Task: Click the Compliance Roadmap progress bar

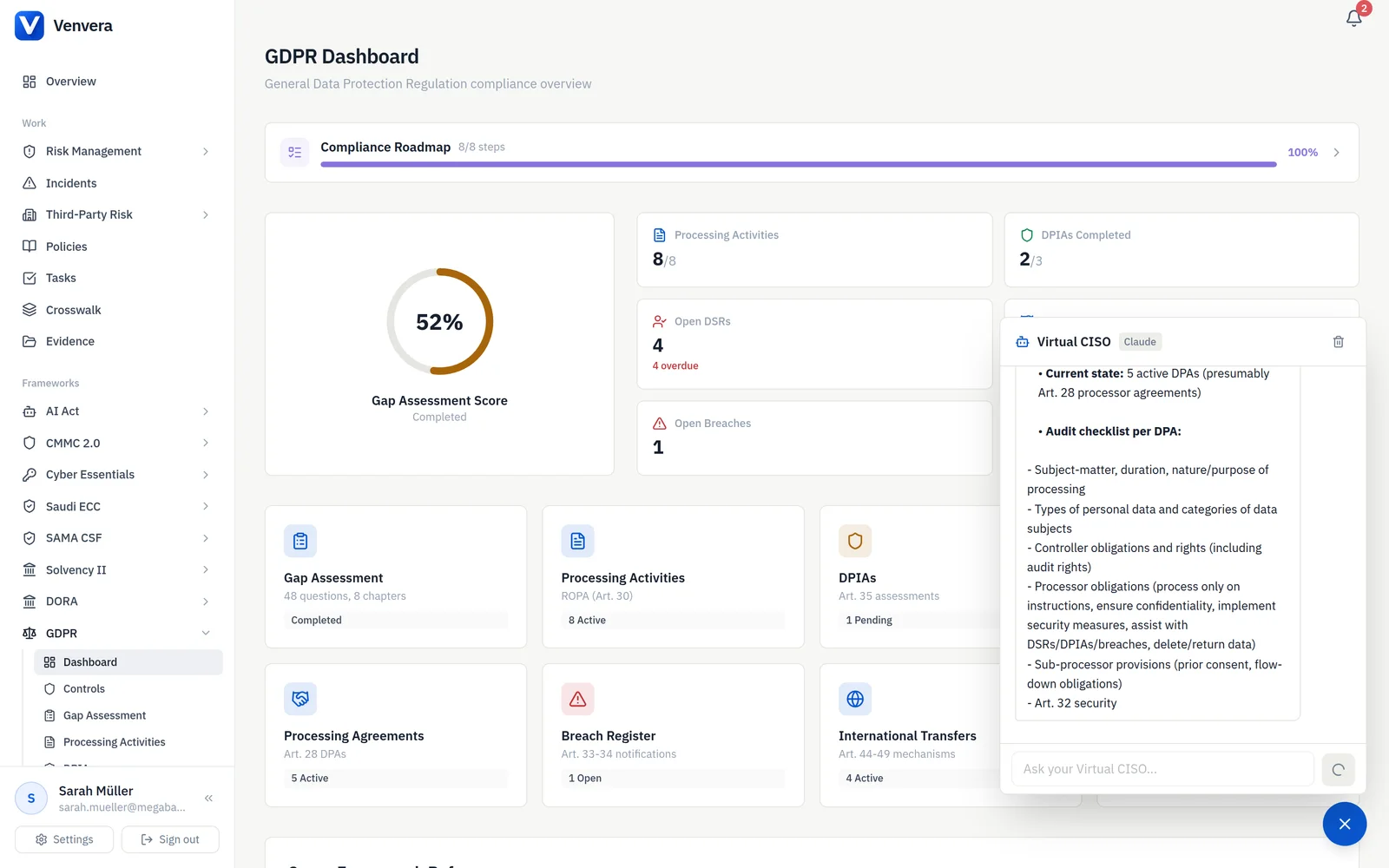Action: 798,164
